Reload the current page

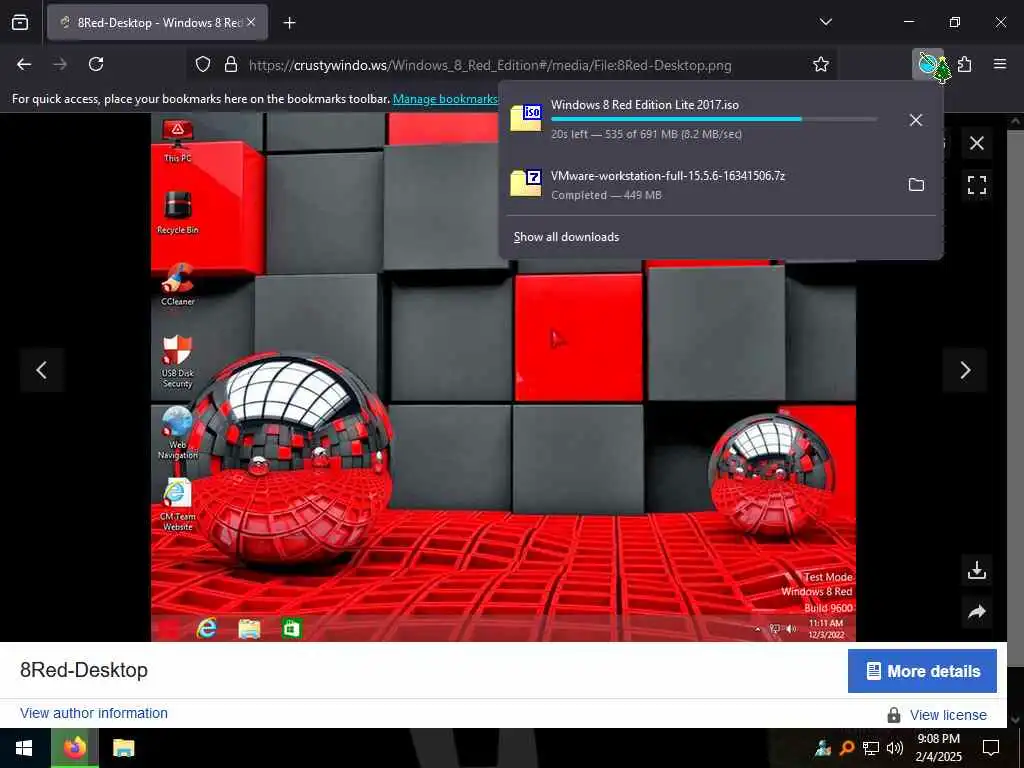point(96,64)
